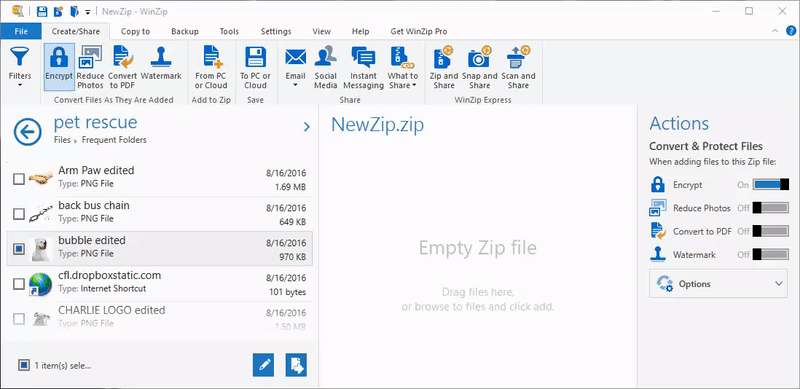Click the Frequent Folders breadcrumb link

click(114, 140)
